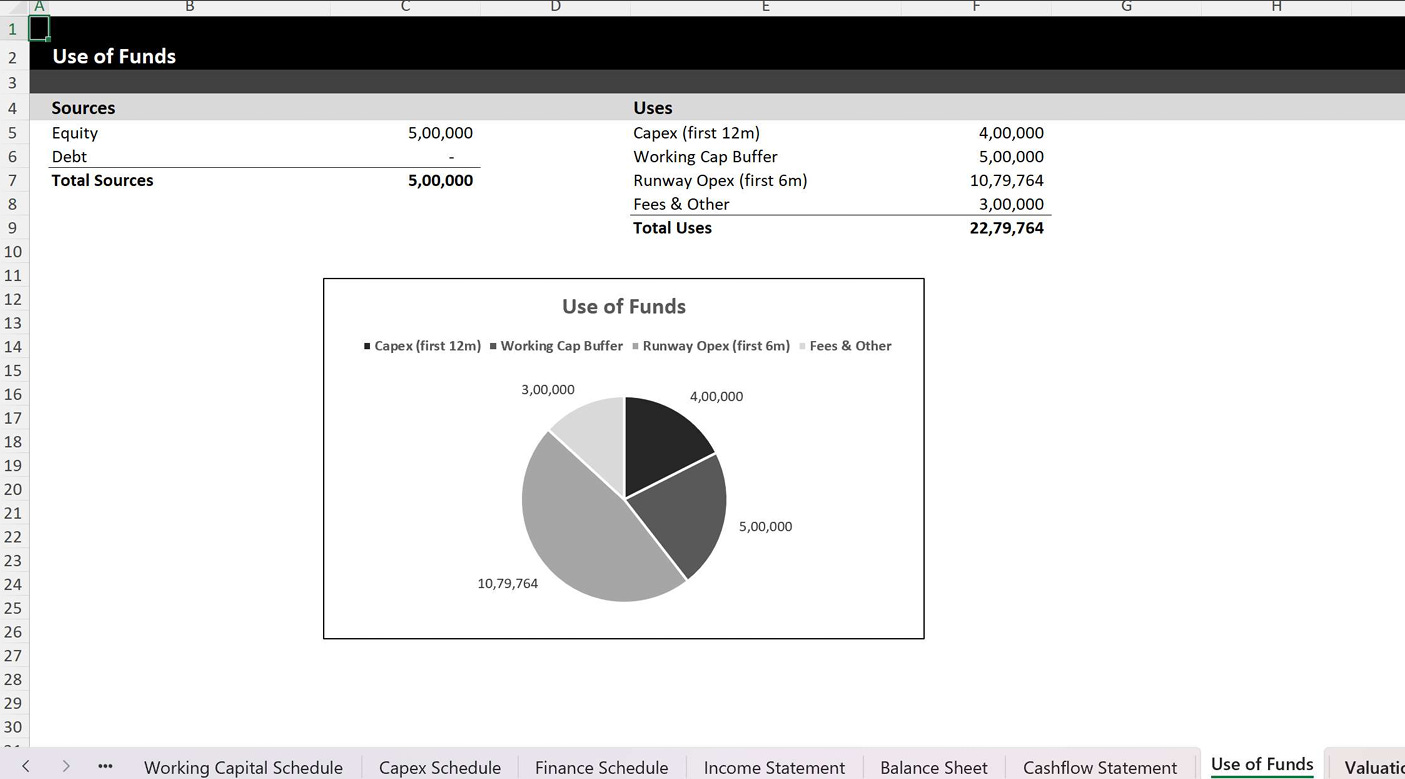
Task: Switch to the Cashflow Statement sheet
Action: [x=1101, y=767]
